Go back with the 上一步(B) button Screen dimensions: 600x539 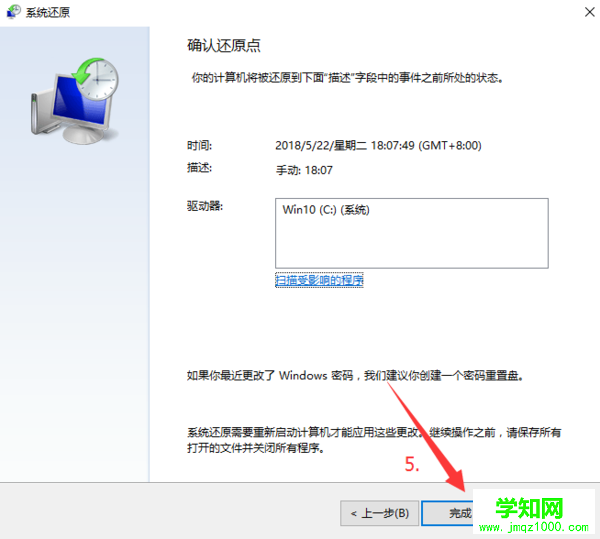click(x=379, y=513)
